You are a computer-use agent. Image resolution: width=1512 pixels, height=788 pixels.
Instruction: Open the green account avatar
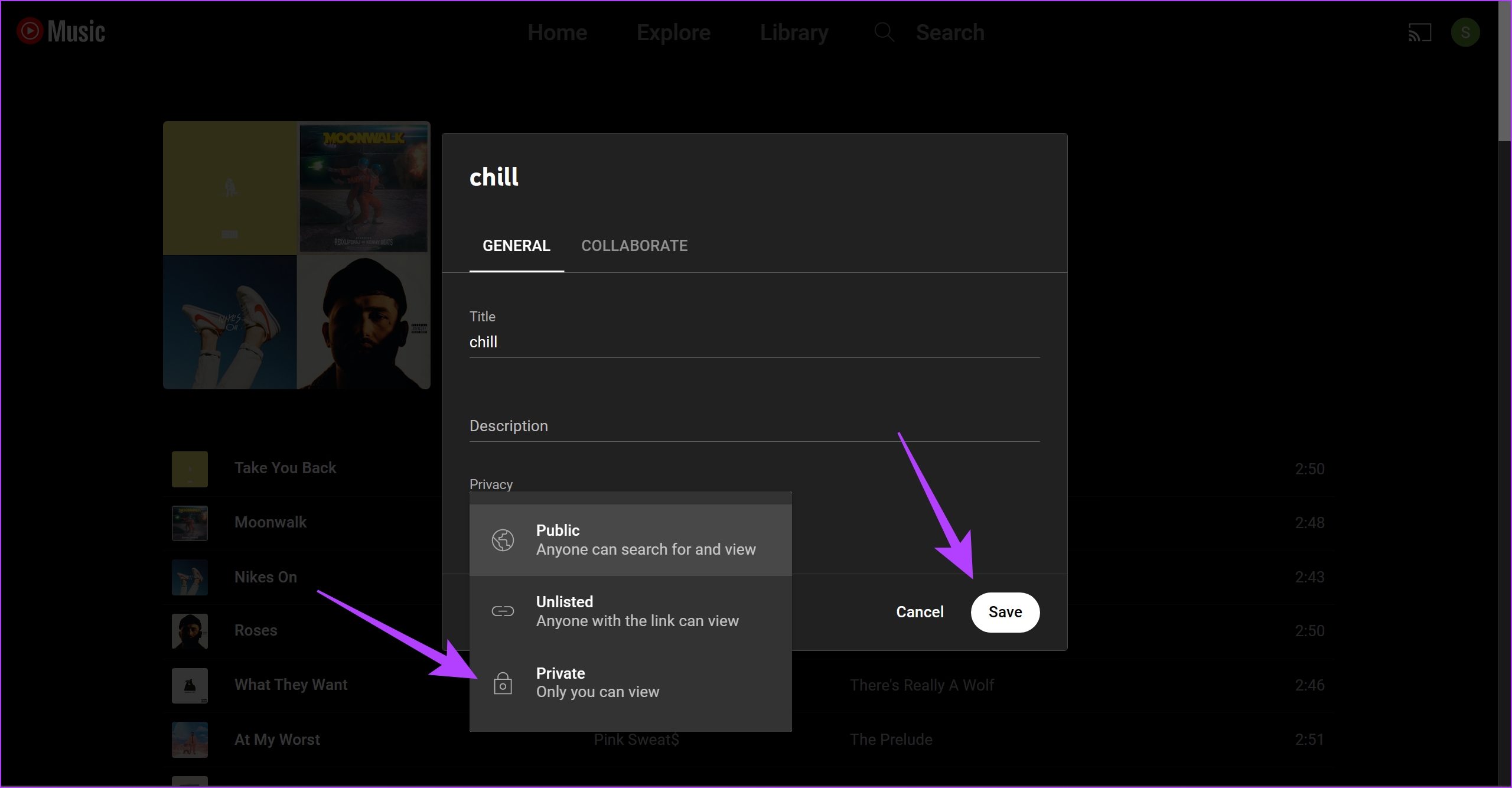coord(1465,32)
